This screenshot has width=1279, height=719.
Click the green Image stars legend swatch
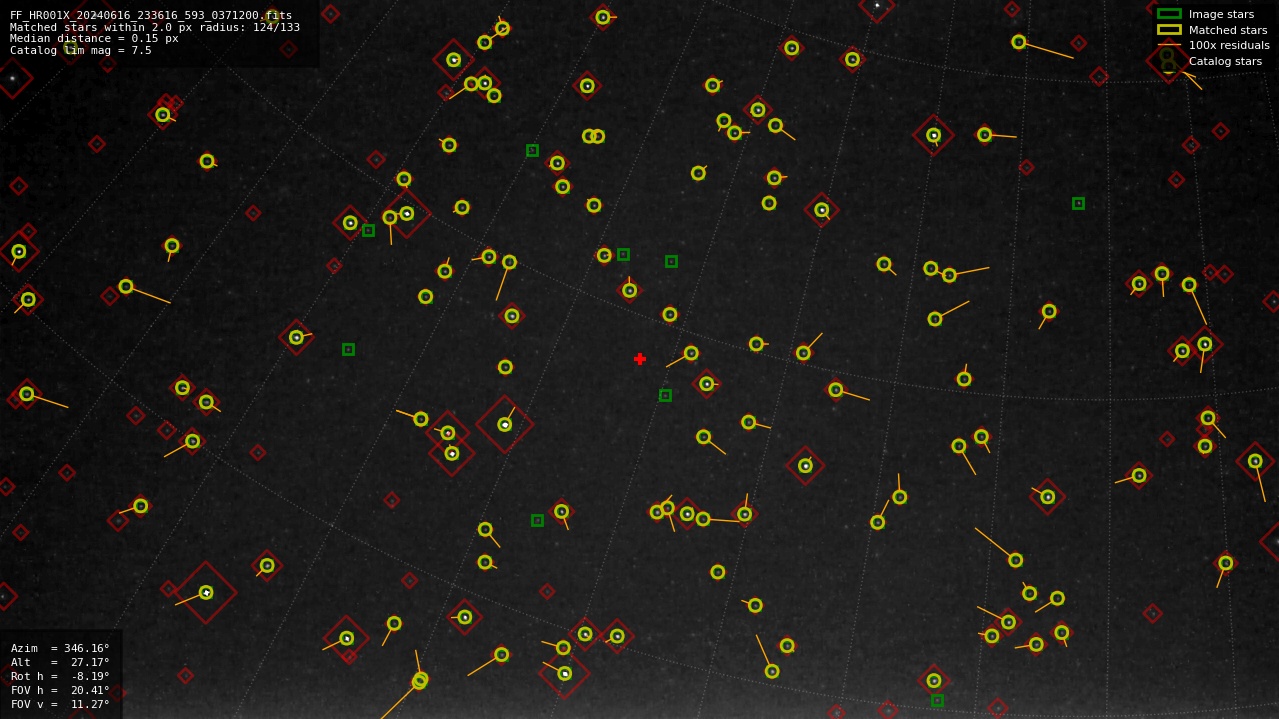[1169, 14]
